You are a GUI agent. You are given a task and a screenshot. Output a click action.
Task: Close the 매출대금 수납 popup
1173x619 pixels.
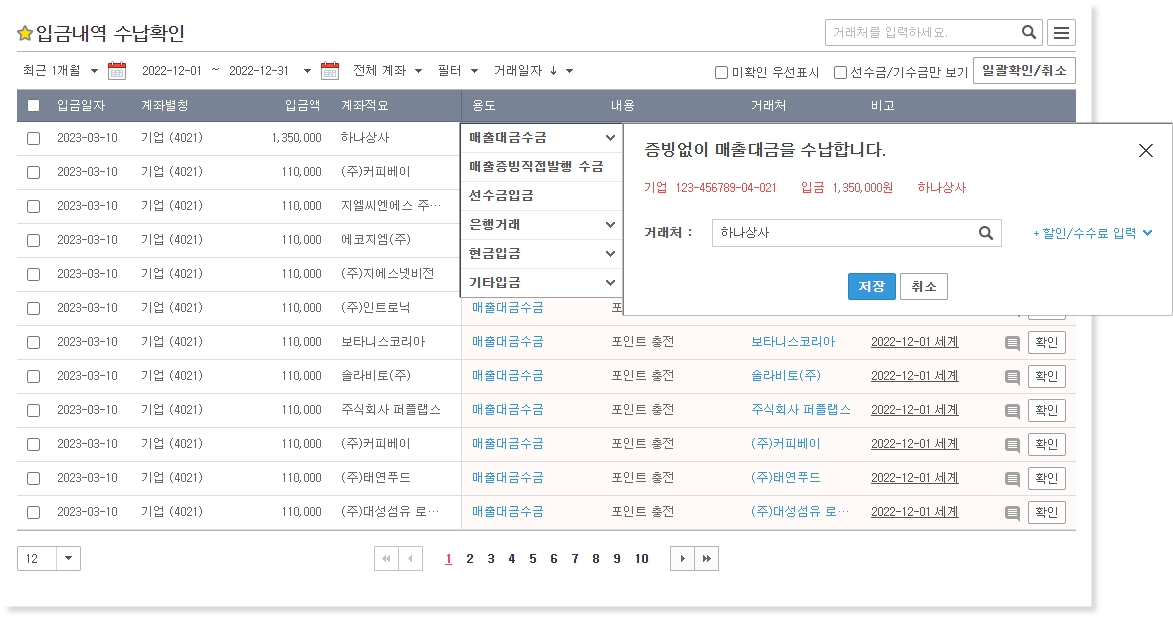pos(1146,151)
